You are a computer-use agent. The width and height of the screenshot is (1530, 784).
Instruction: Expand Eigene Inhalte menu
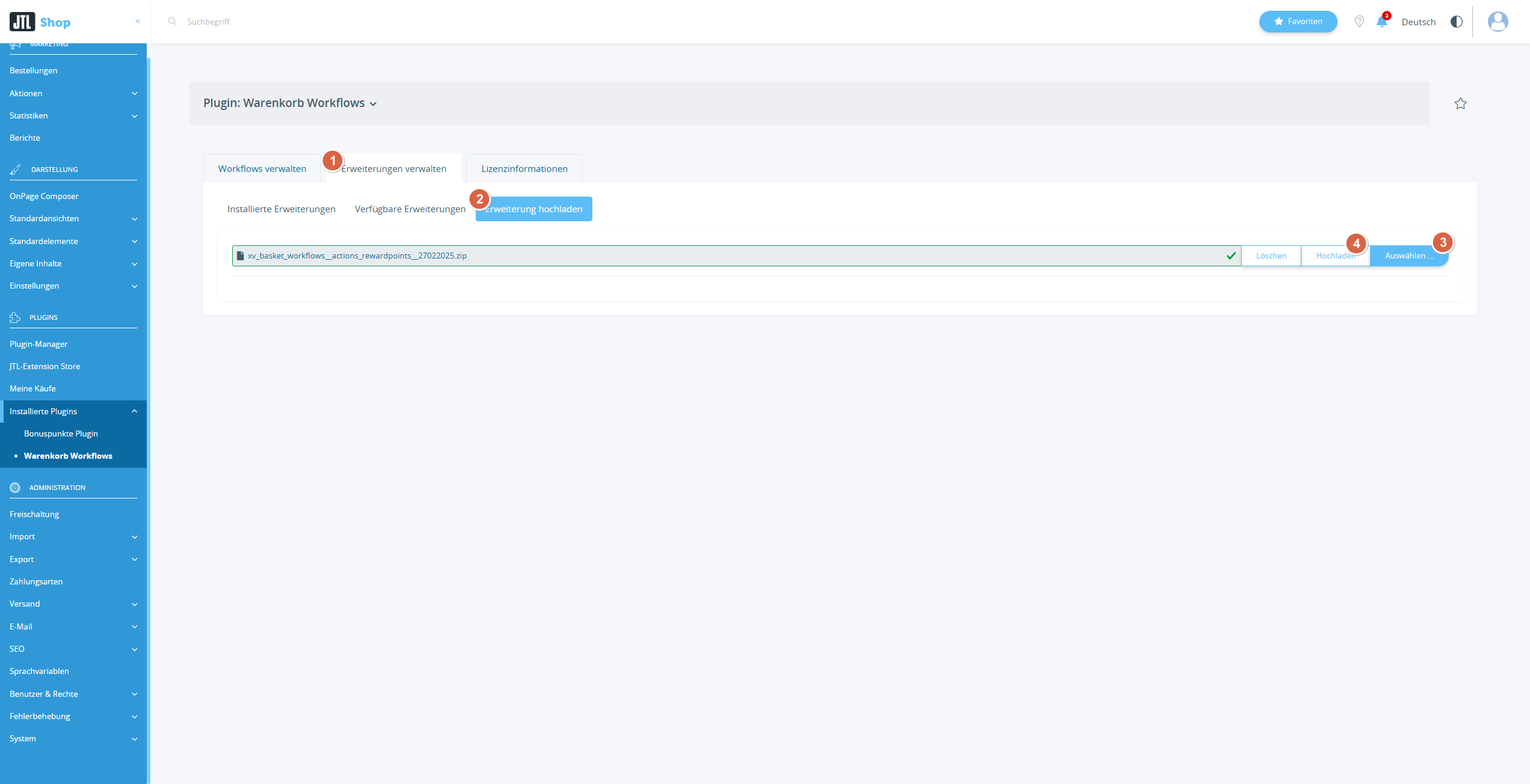pos(73,263)
